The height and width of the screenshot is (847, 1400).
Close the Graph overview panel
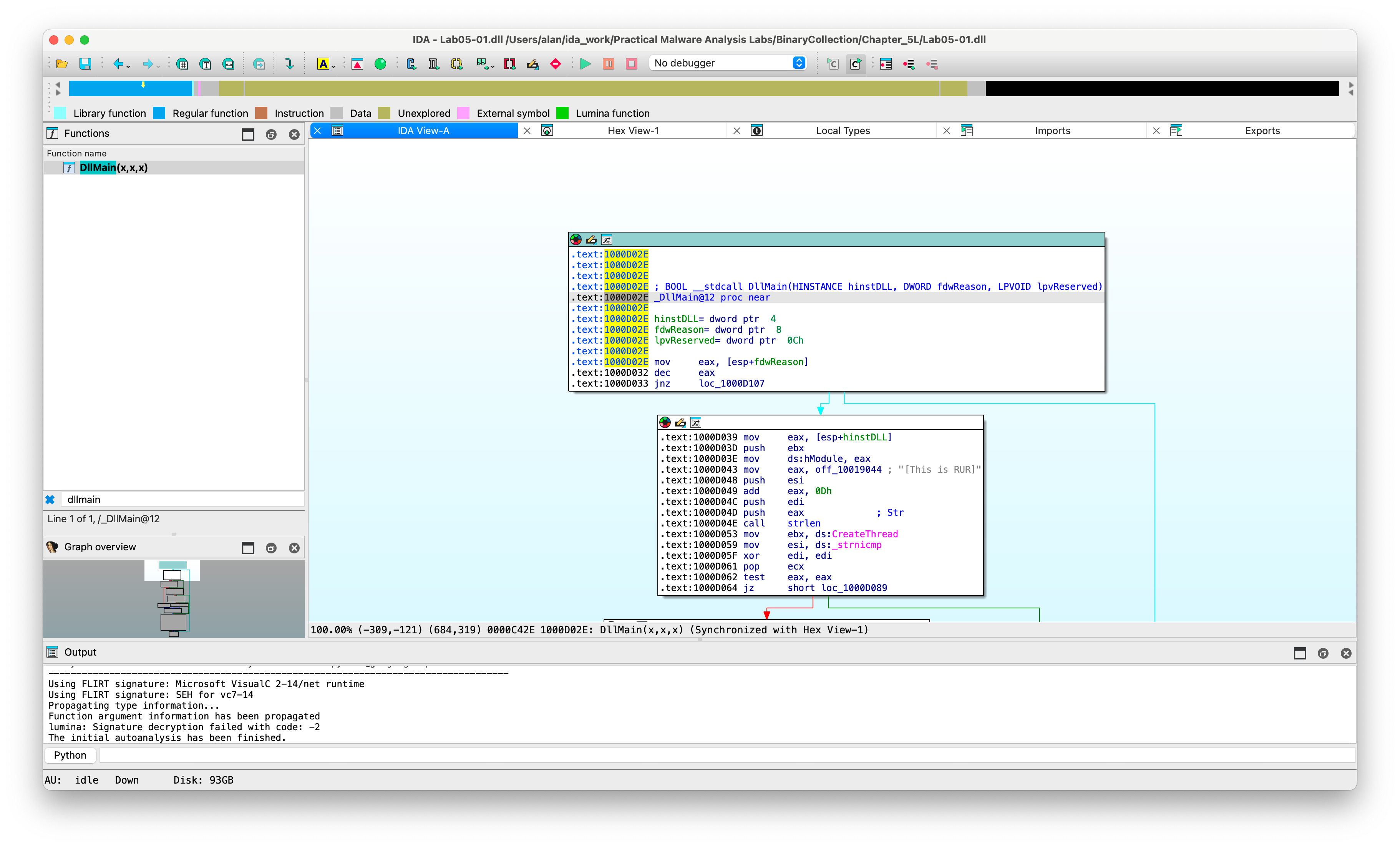pos(294,547)
